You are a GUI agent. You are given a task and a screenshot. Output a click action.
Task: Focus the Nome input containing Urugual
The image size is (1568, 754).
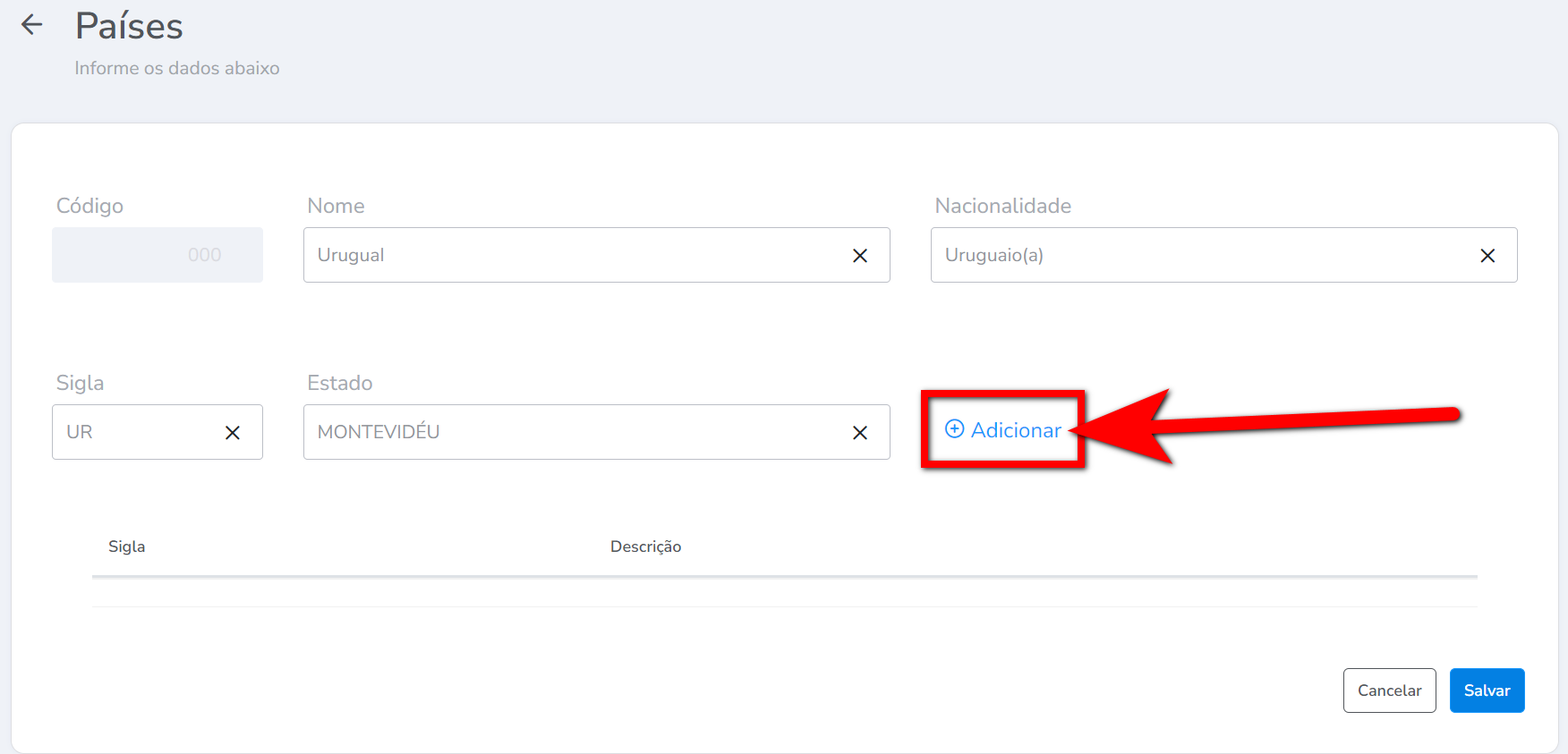tap(573, 256)
